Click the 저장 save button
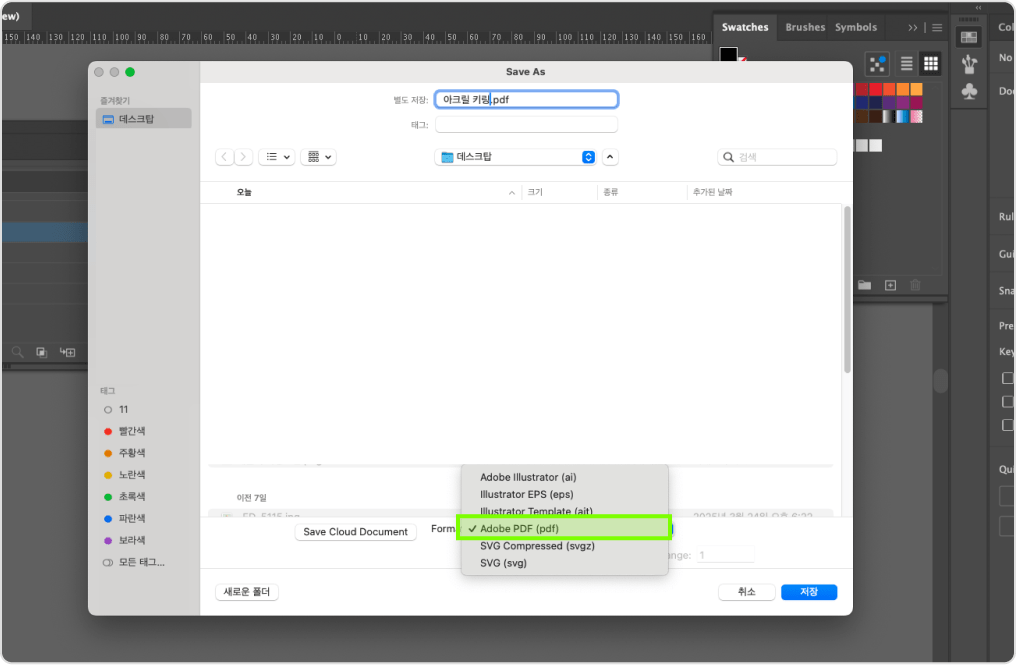The image size is (1016, 665). (x=809, y=592)
